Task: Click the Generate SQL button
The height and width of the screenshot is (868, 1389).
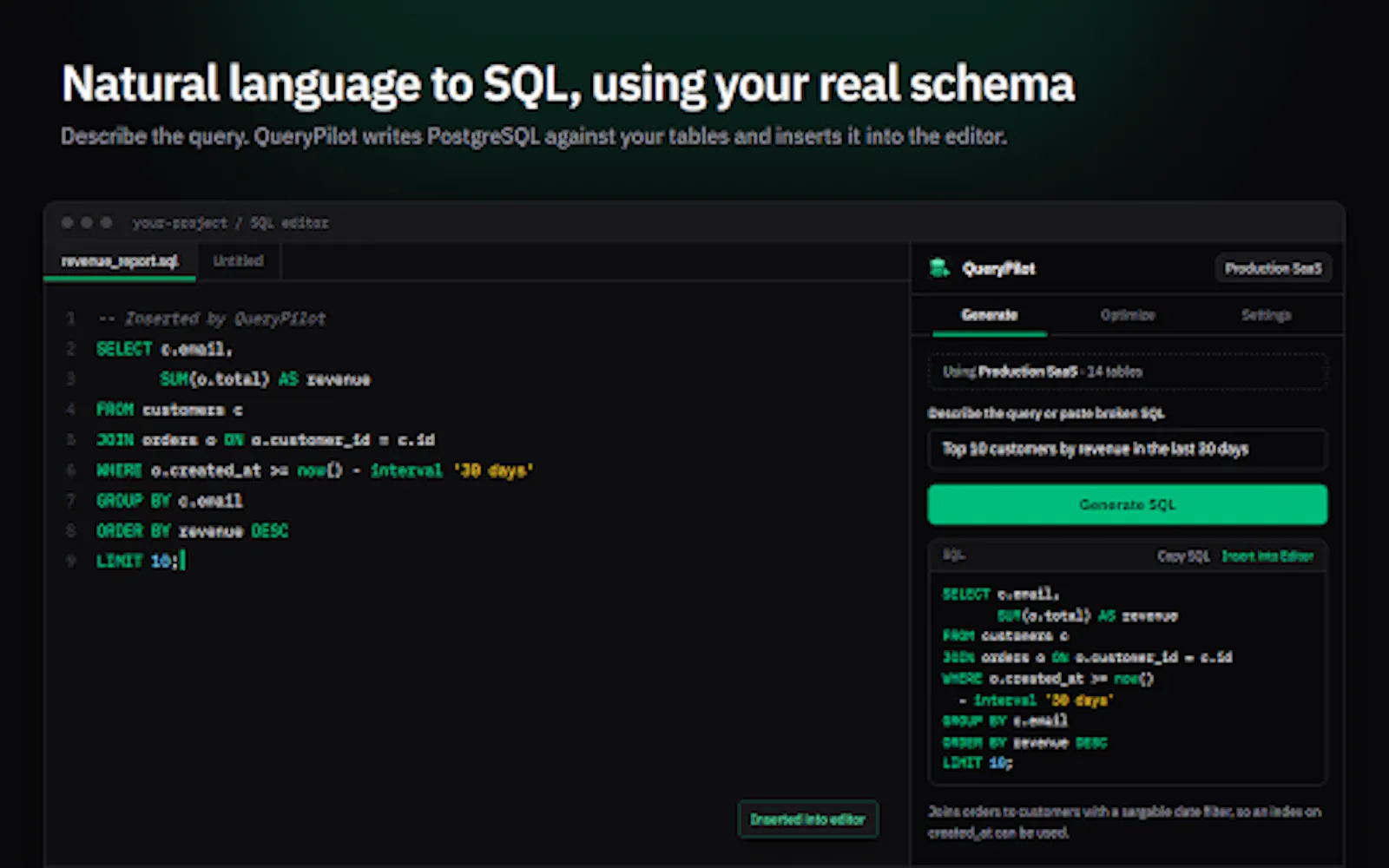Action: point(1127,504)
